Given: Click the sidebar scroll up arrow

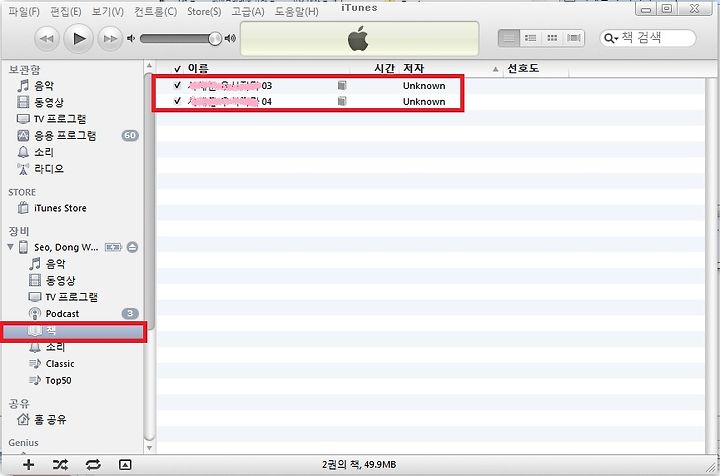Looking at the screenshot, I should pyautogui.click(x=149, y=66).
